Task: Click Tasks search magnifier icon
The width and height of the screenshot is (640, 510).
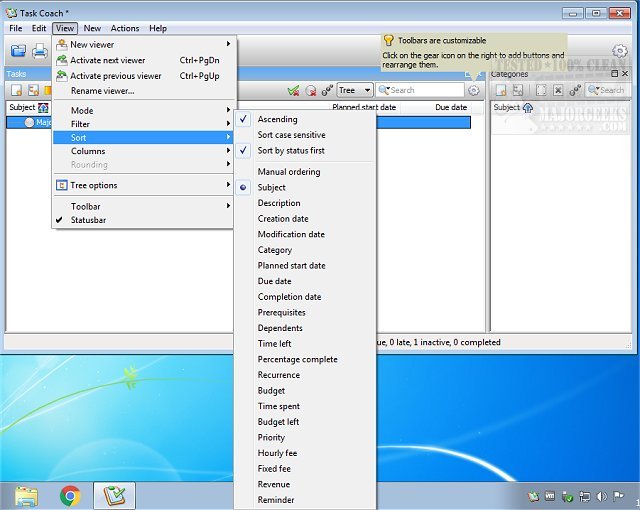Action: (x=384, y=90)
